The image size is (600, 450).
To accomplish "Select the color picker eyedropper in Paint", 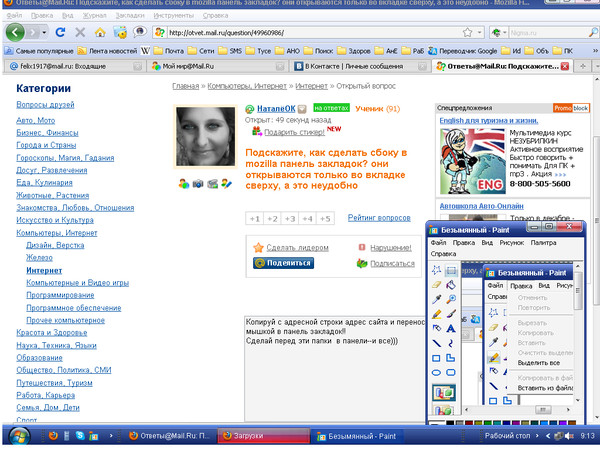I will [x=437, y=299].
